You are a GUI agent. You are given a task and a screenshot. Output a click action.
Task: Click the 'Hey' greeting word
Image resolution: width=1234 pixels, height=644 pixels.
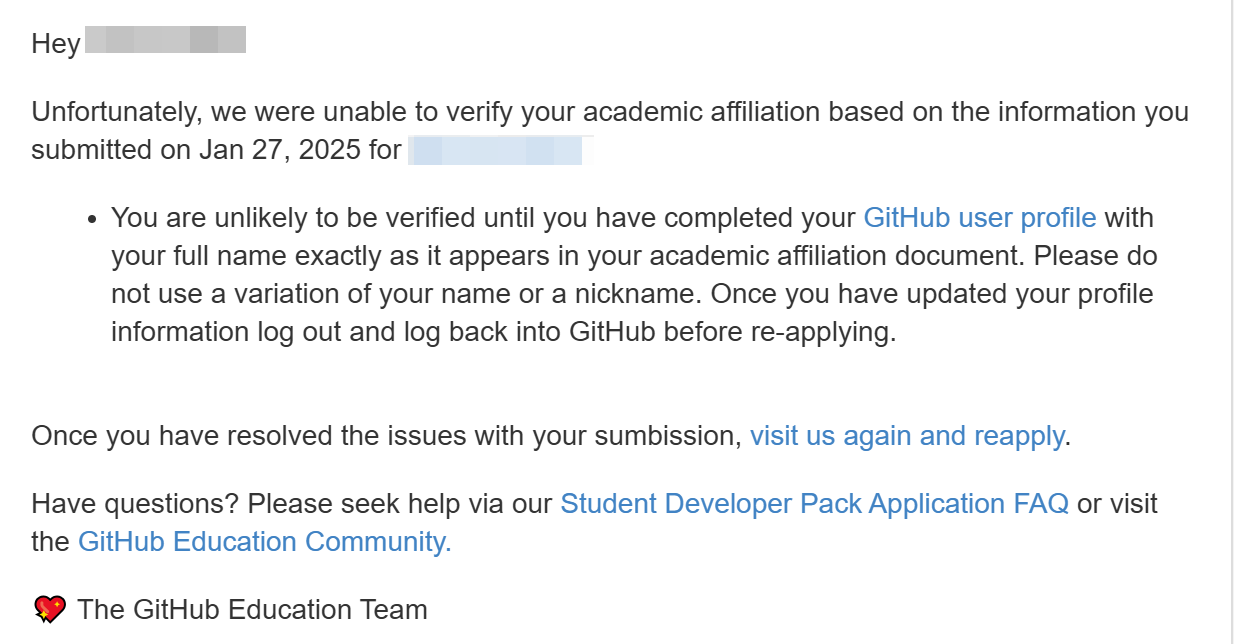[x=56, y=44]
